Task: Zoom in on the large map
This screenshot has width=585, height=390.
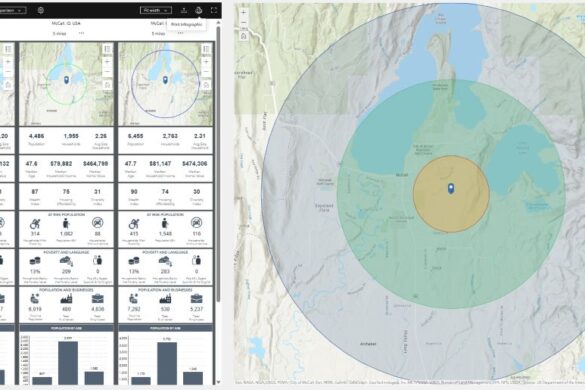Action: 244,12
